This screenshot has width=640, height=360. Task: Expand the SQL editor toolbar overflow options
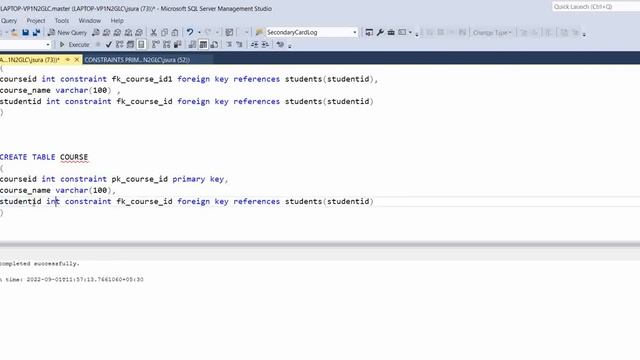point(290,46)
